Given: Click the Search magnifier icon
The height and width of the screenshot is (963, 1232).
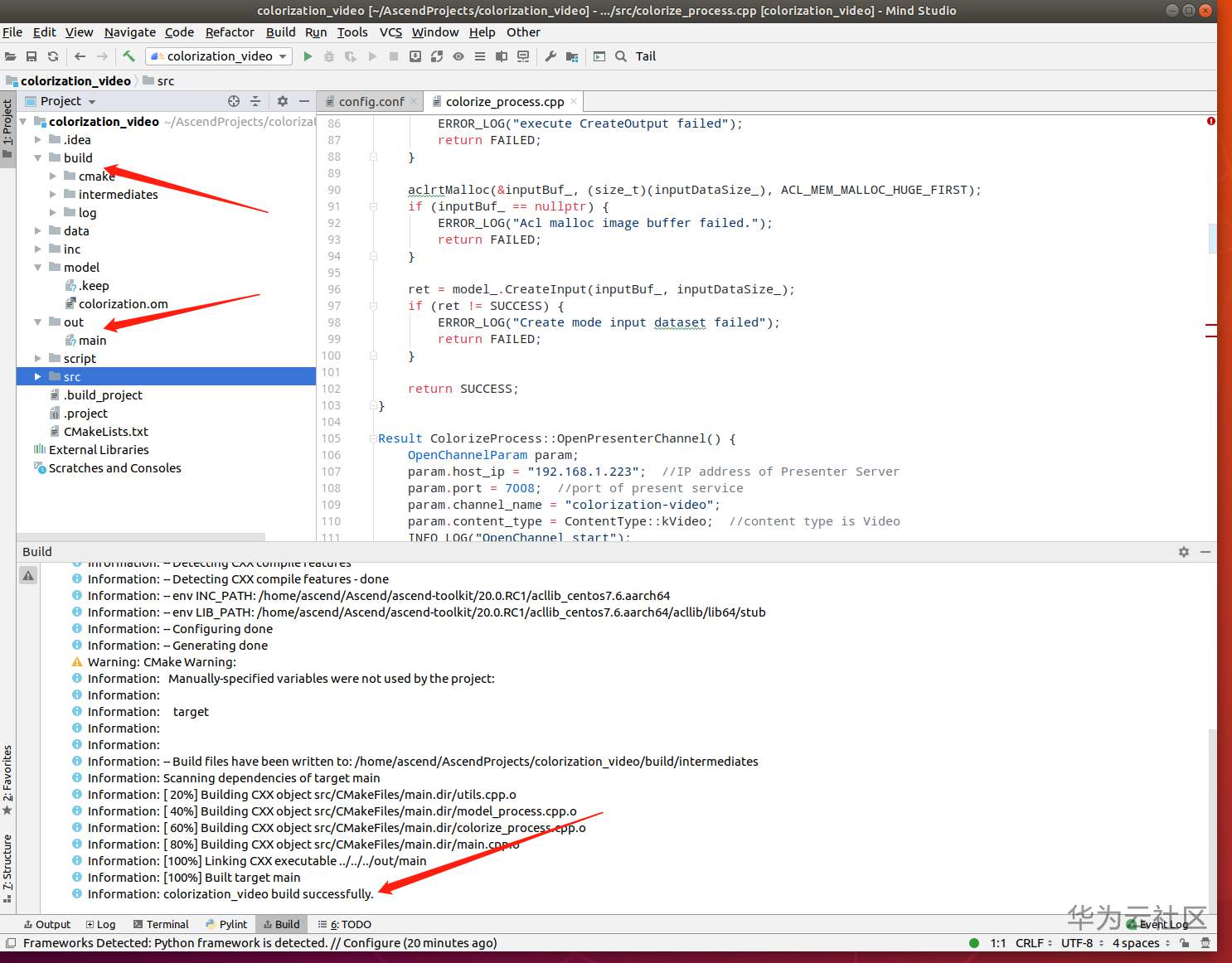Looking at the screenshot, I should click(x=621, y=56).
